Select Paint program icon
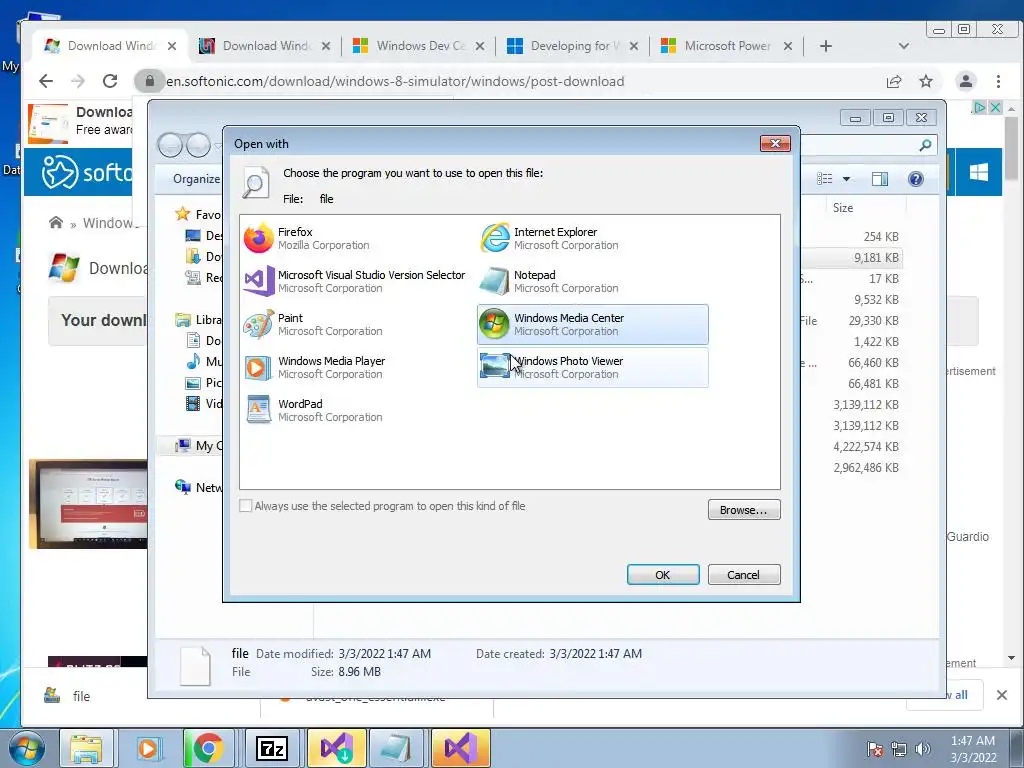This screenshot has height=768, width=1024. [259, 324]
